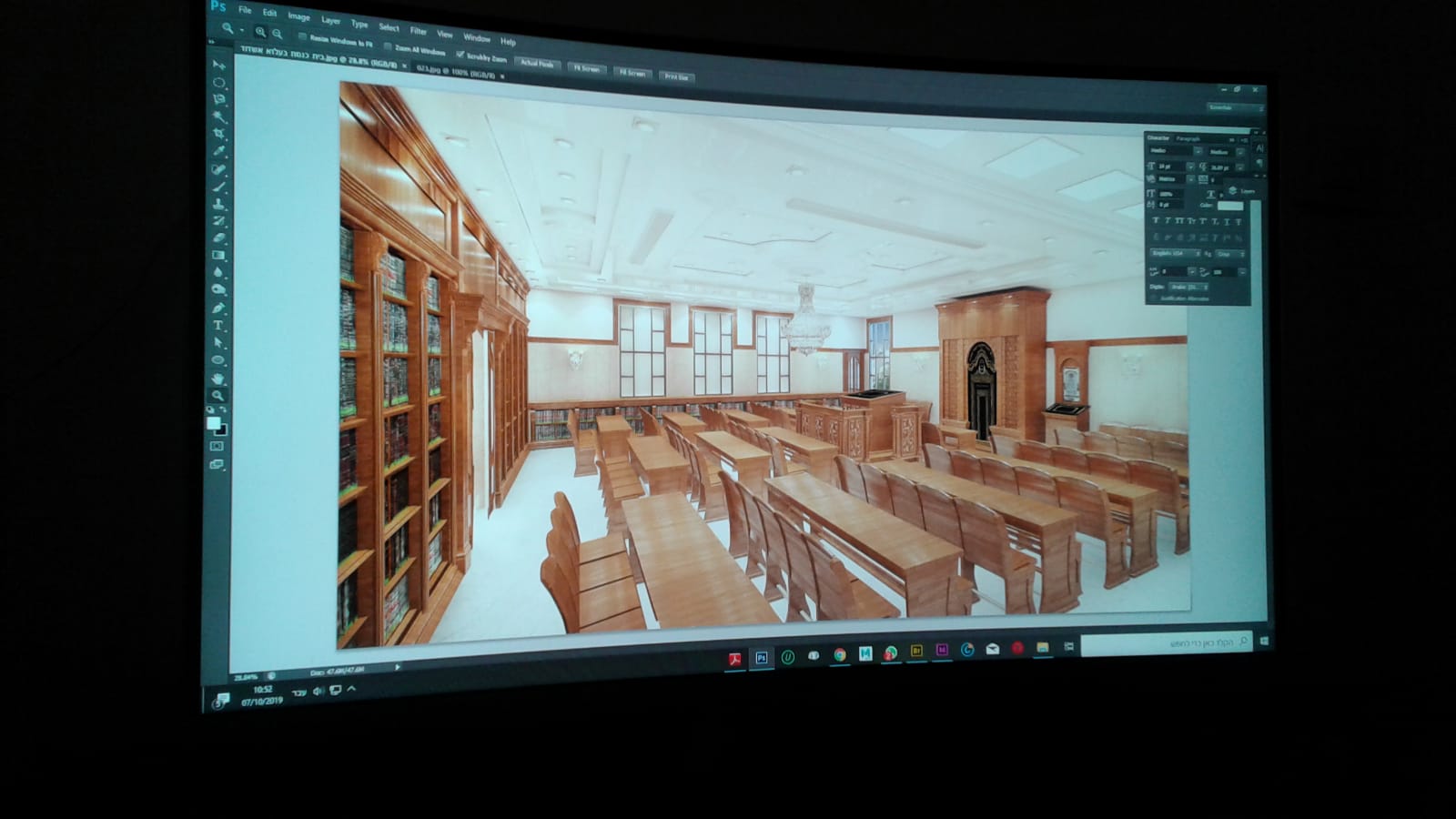The image size is (1456, 819).
Task: Toggle All Caps in the Character panel
Action: [x=1179, y=221]
